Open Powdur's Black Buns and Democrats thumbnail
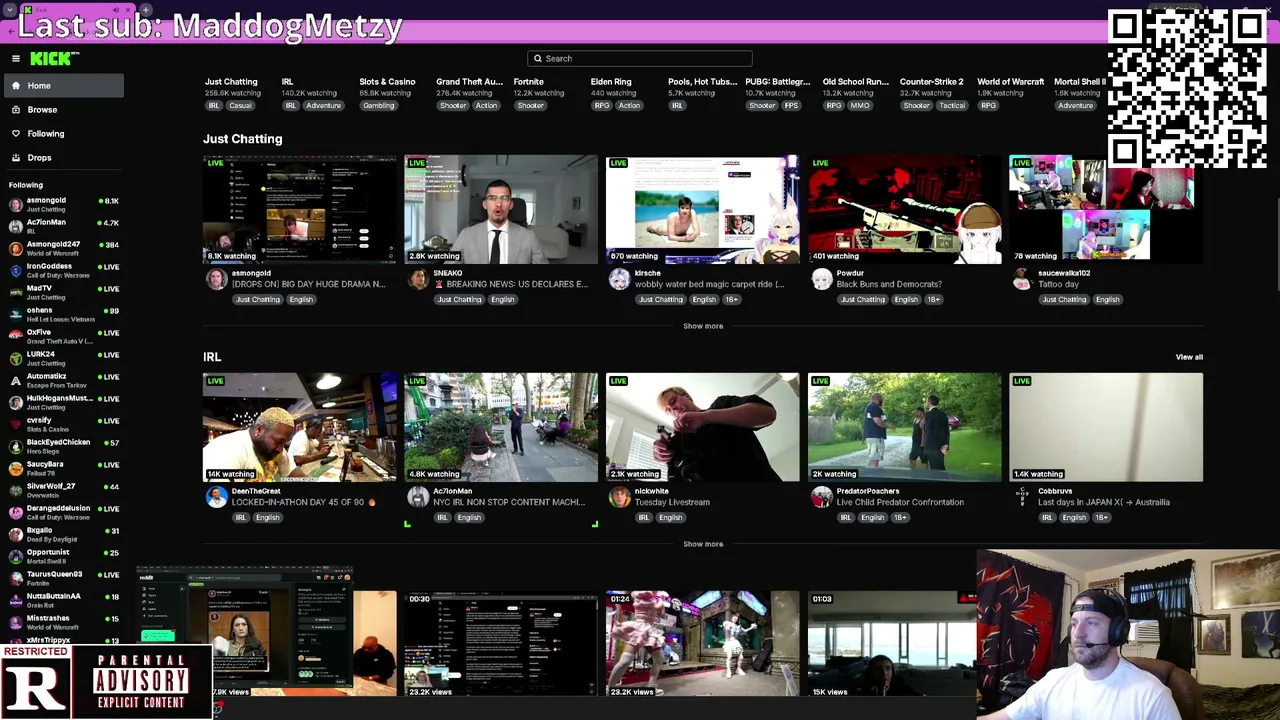 (905, 210)
